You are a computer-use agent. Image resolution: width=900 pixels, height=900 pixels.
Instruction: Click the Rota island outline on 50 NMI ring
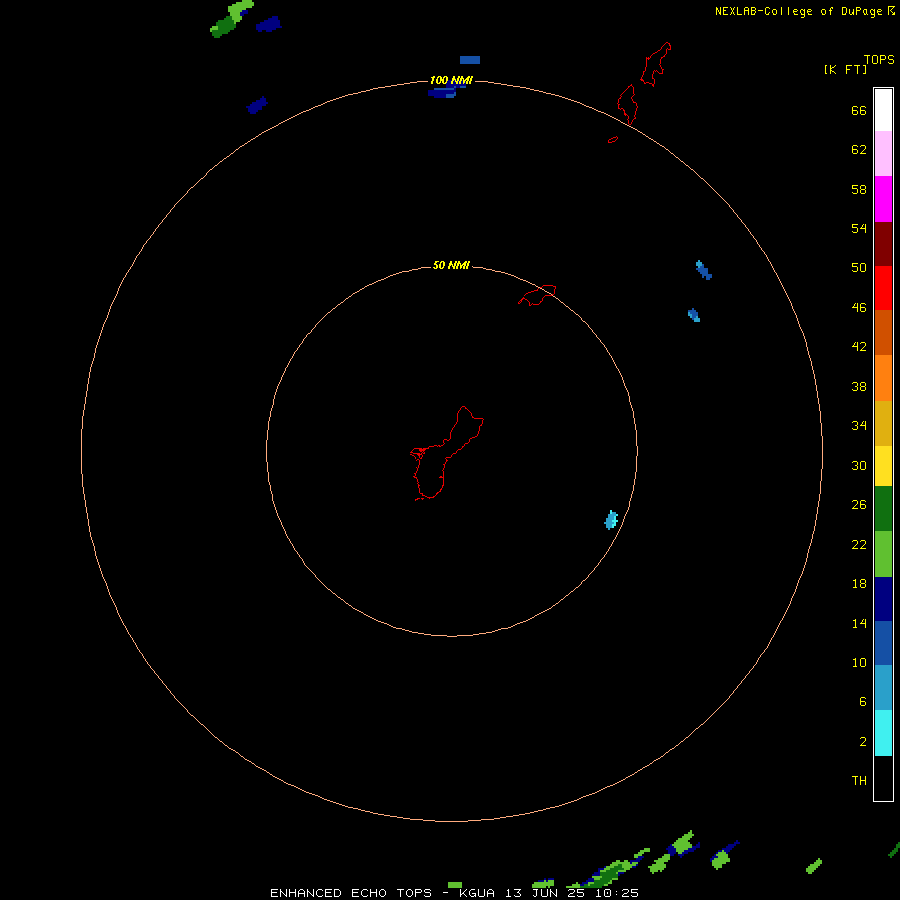click(x=537, y=295)
